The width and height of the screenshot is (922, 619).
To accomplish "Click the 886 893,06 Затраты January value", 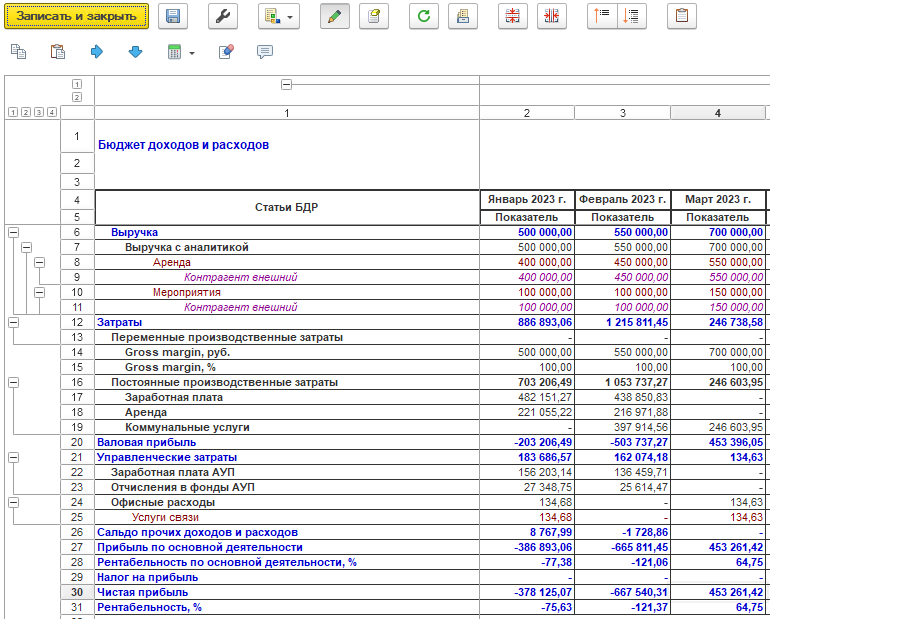I will tap(545, 322).
